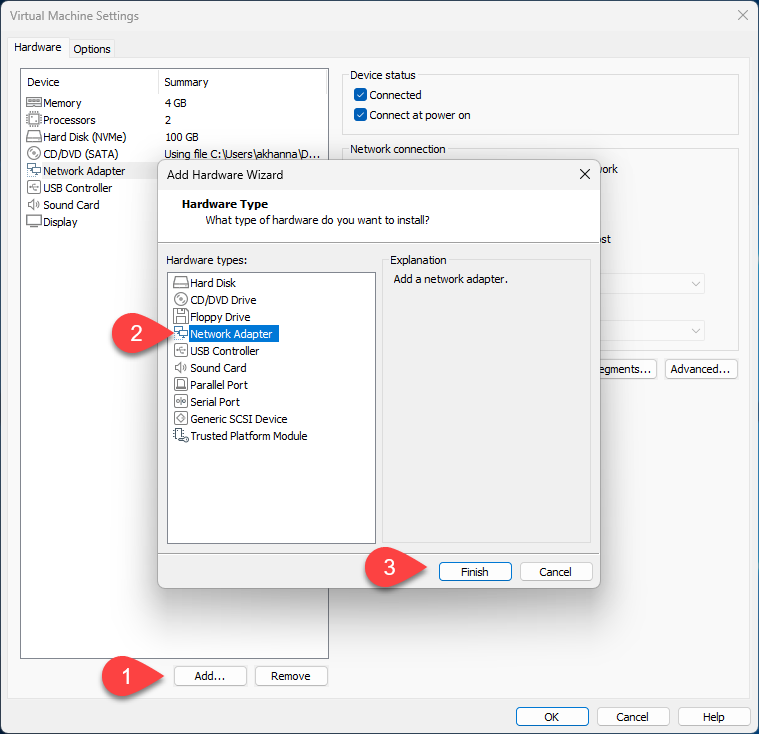Close the Virtual Machine Settings window
759x734 pixels.
click(742, 15)
